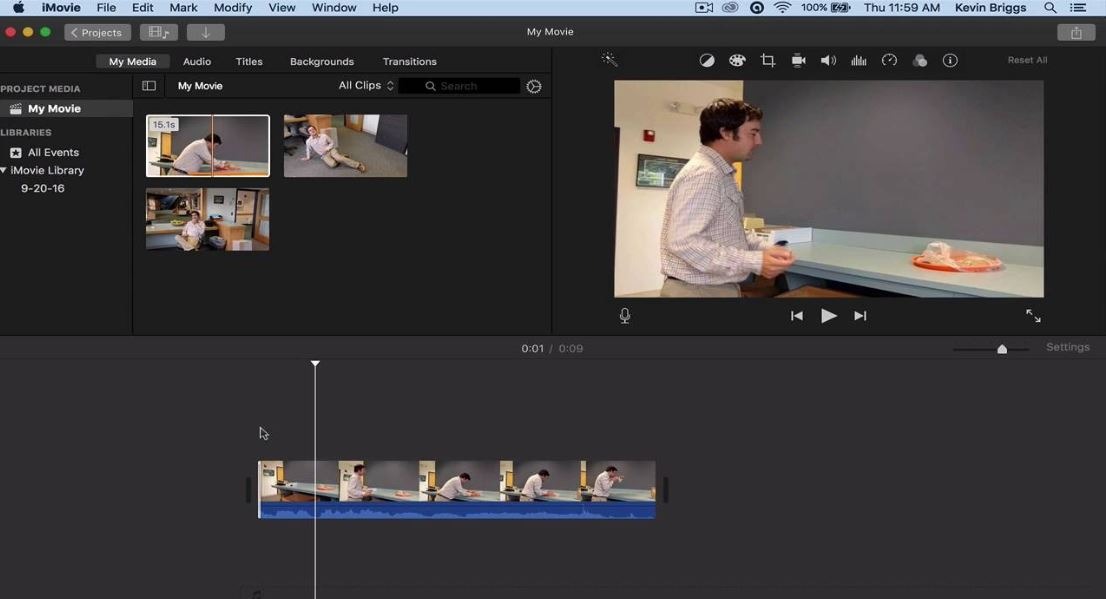Open the All Clips filter dropdown
The width and height of the screenshot is (1106, 599).
point(364,85)
